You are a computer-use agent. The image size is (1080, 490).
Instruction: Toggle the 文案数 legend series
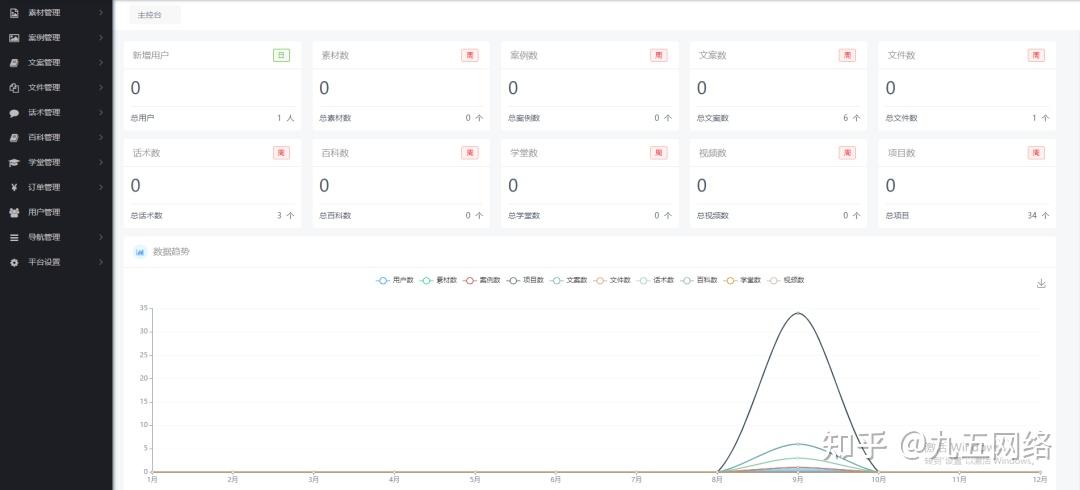tap(568, 280)
